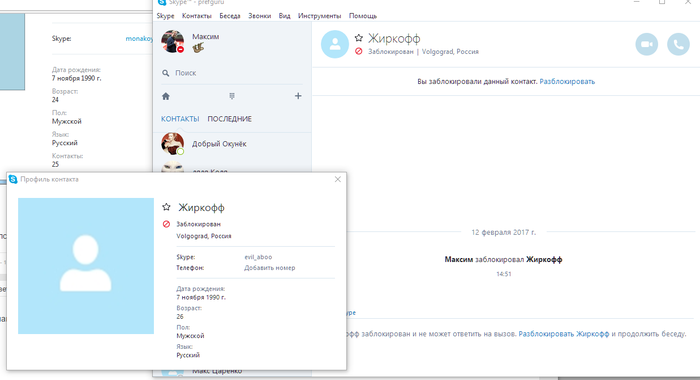Click the Максим заблокировал Жиркофф message
The image size is (700, 380).
click(503, 259)
